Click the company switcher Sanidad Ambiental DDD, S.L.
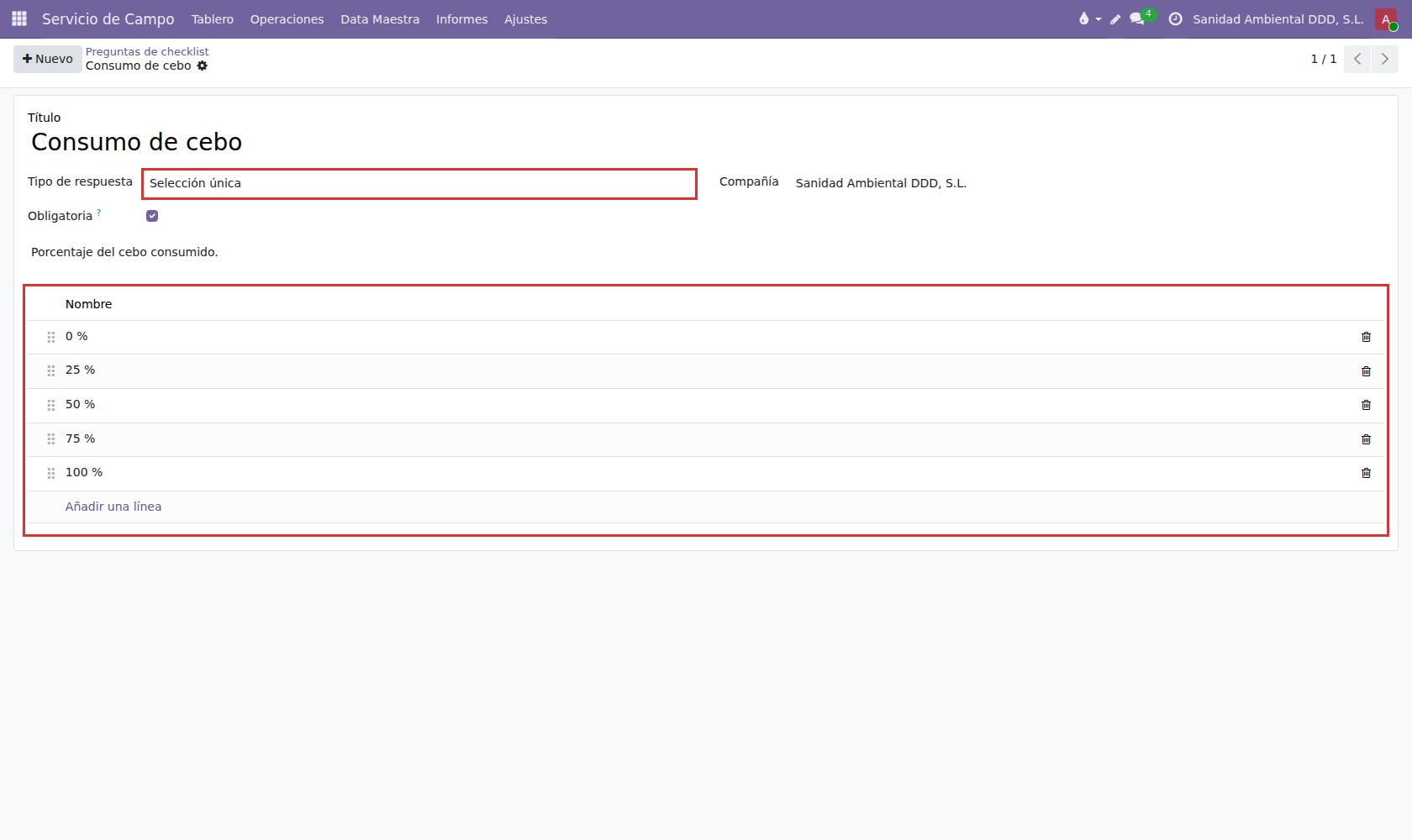Image resolution: width=1412 pixels, height=840 pixels. (x=1278, y=19)
